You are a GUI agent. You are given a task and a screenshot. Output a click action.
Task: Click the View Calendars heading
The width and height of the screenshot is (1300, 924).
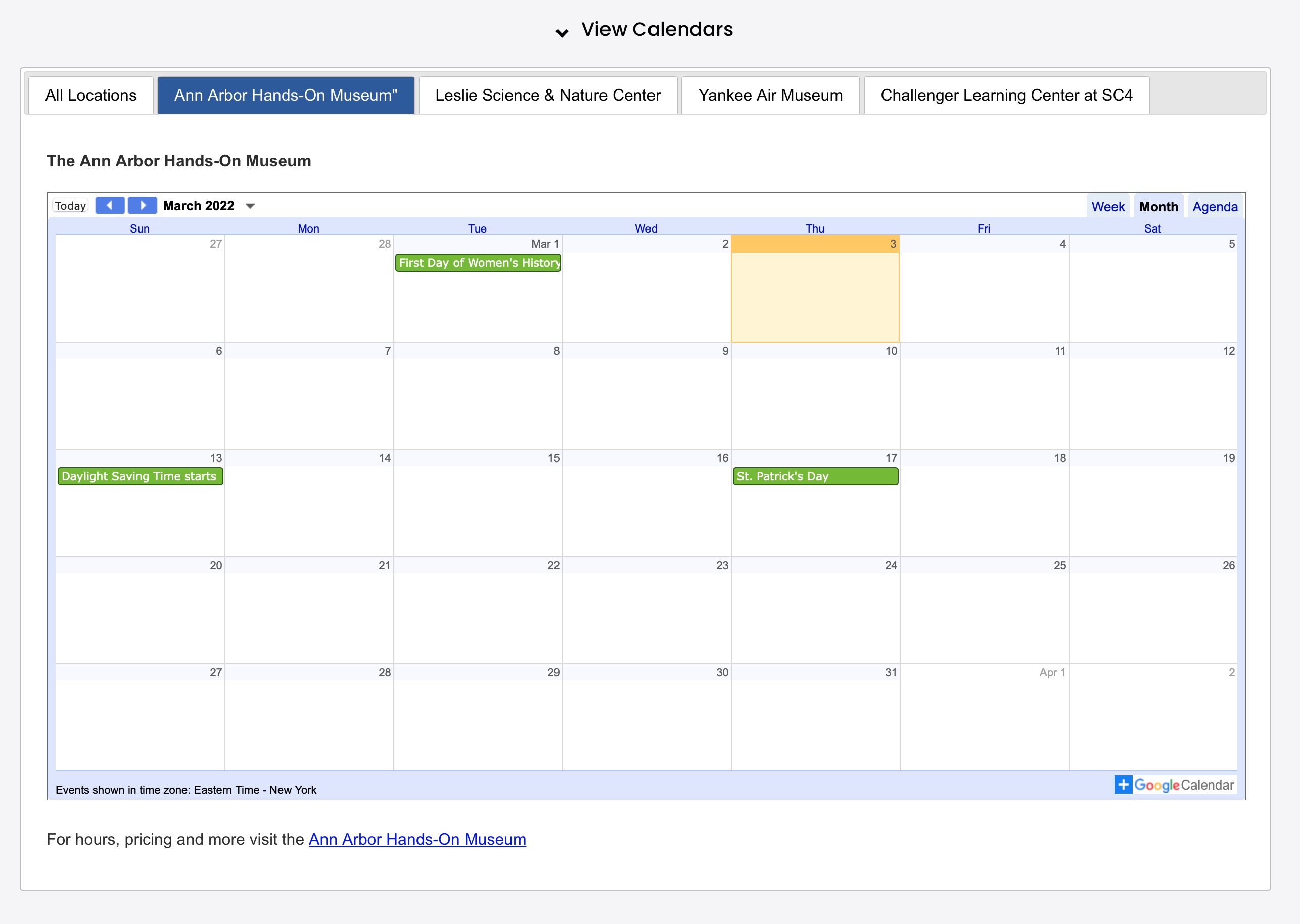pyautogui.click(x=657, y=29)
